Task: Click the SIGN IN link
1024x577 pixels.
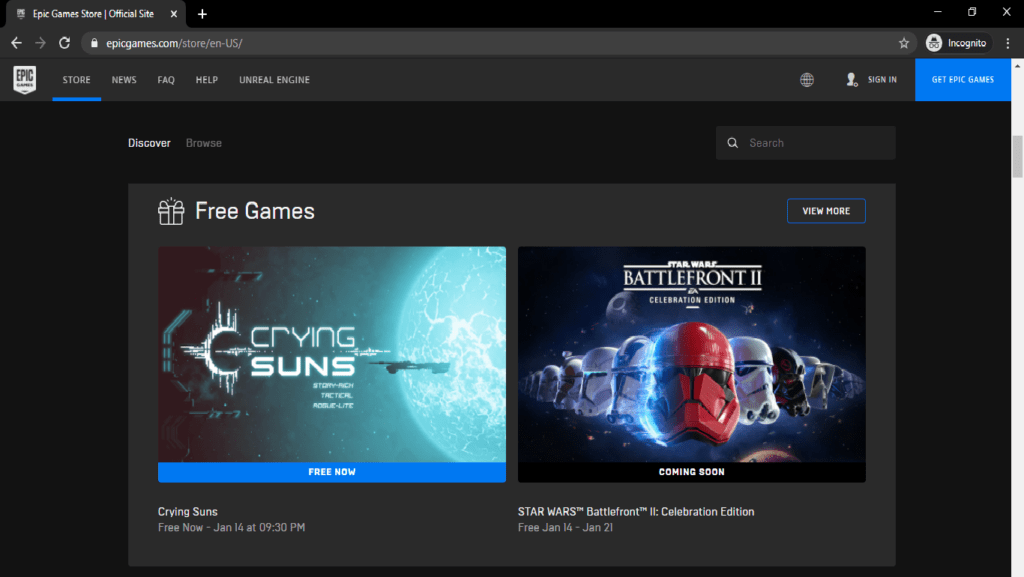Action: click(x=882, y=80)
